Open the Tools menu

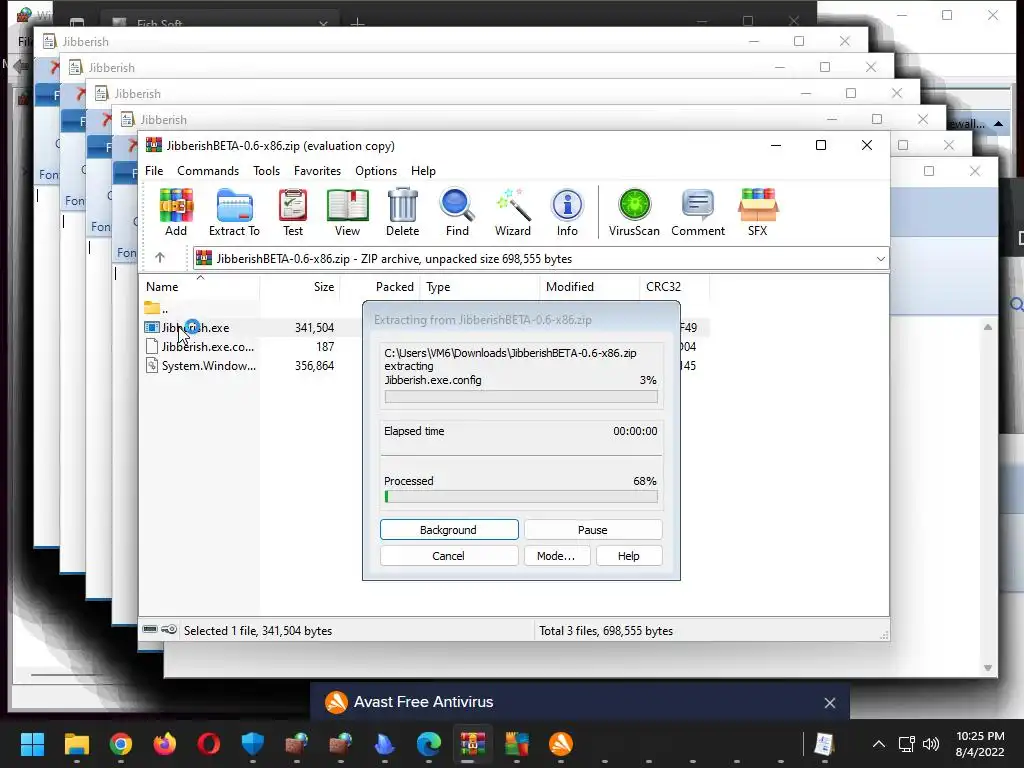click(266, 170)
